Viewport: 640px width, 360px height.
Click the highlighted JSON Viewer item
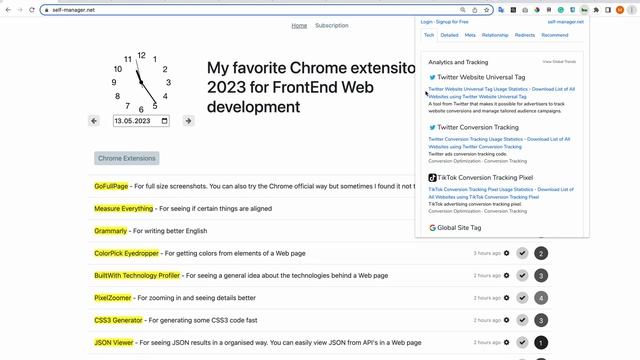[x=113, y=342]
